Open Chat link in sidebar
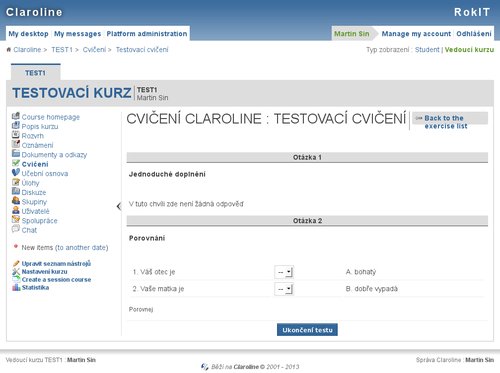 29,230
